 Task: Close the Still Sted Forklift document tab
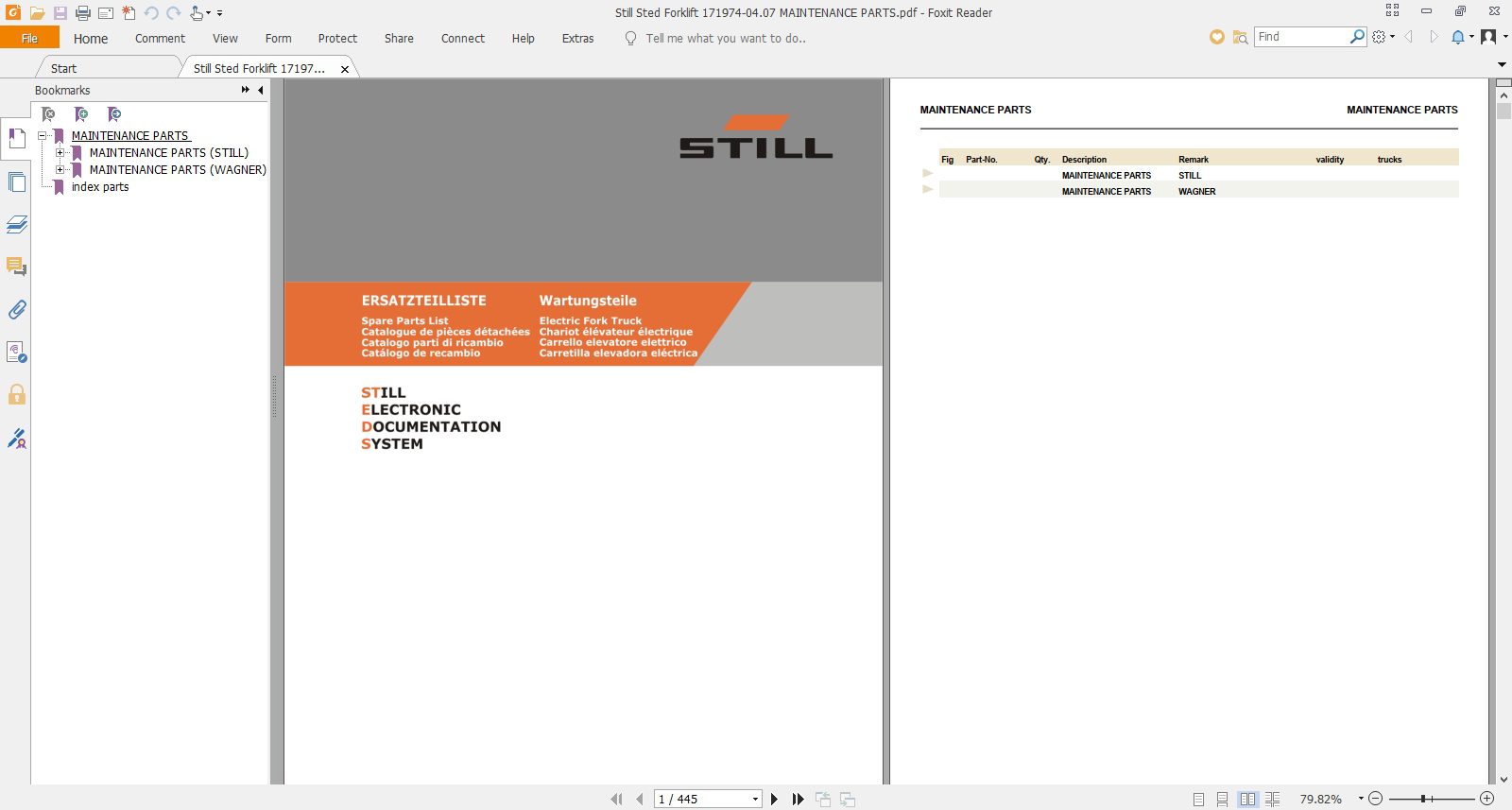(345, 69)
